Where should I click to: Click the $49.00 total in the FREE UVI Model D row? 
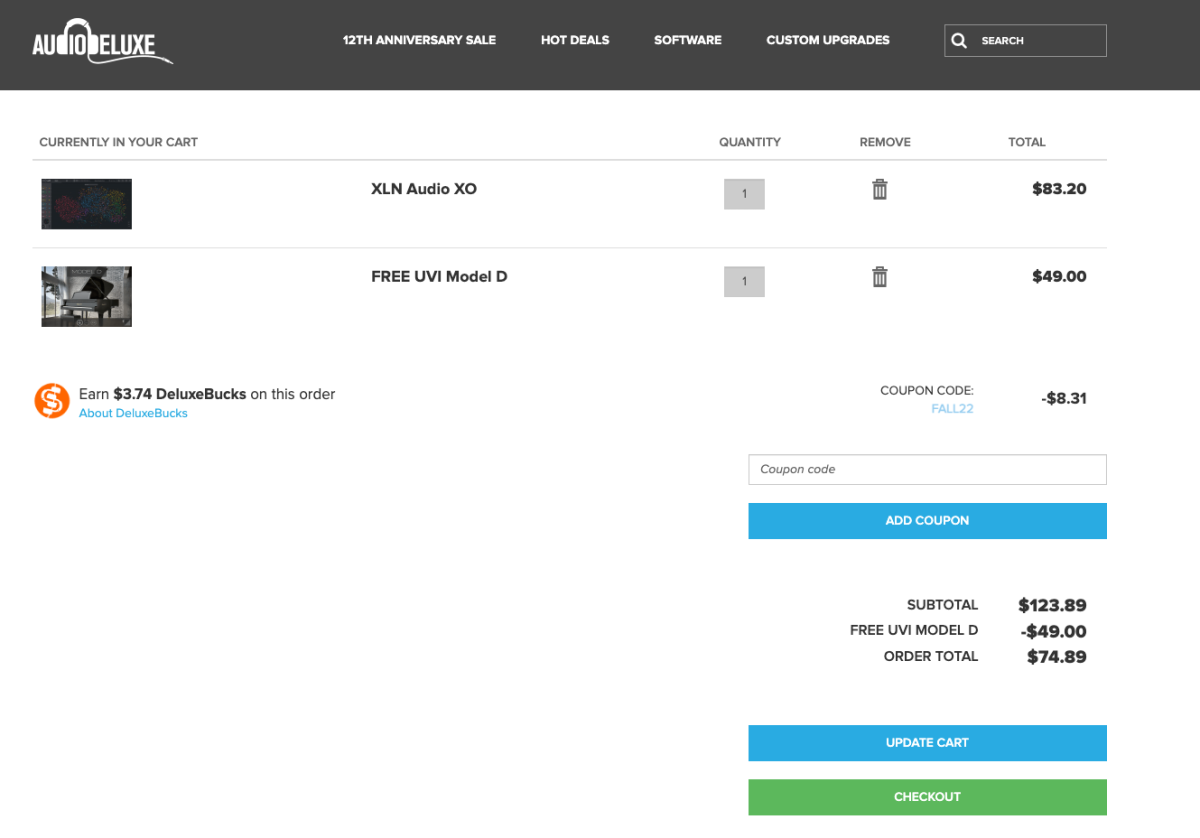point(1059,276)
